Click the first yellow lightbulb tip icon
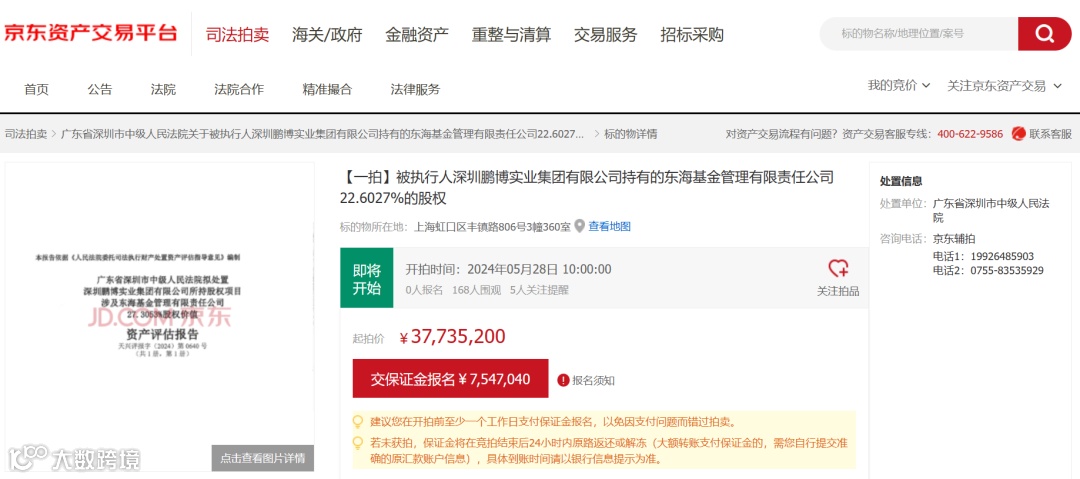 point(357,421)
